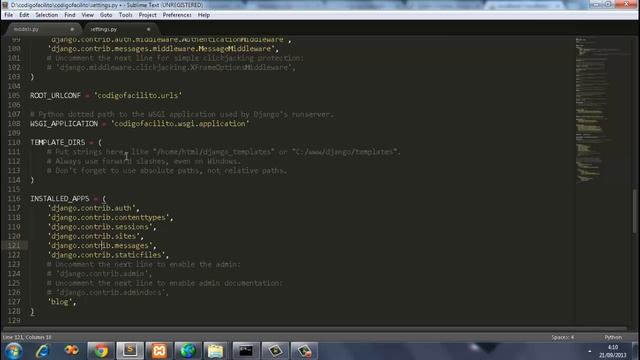Image resolution: width=640 pixels, height=360 pixels.
Task: Open the recorder icon with red dot
Action: tap(304, 351)
